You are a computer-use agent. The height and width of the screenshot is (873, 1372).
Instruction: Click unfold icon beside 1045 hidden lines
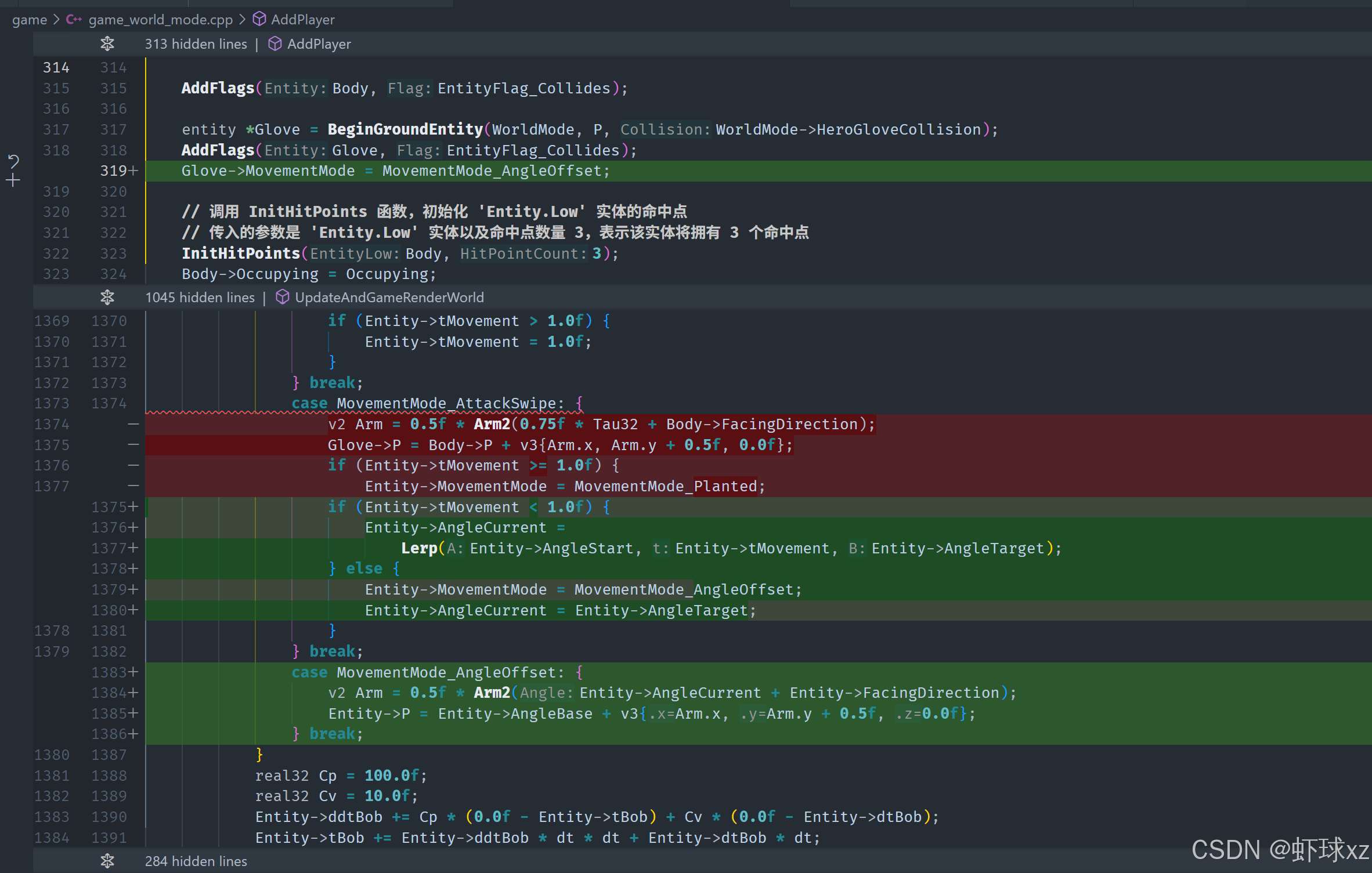(x=107, y=298)
